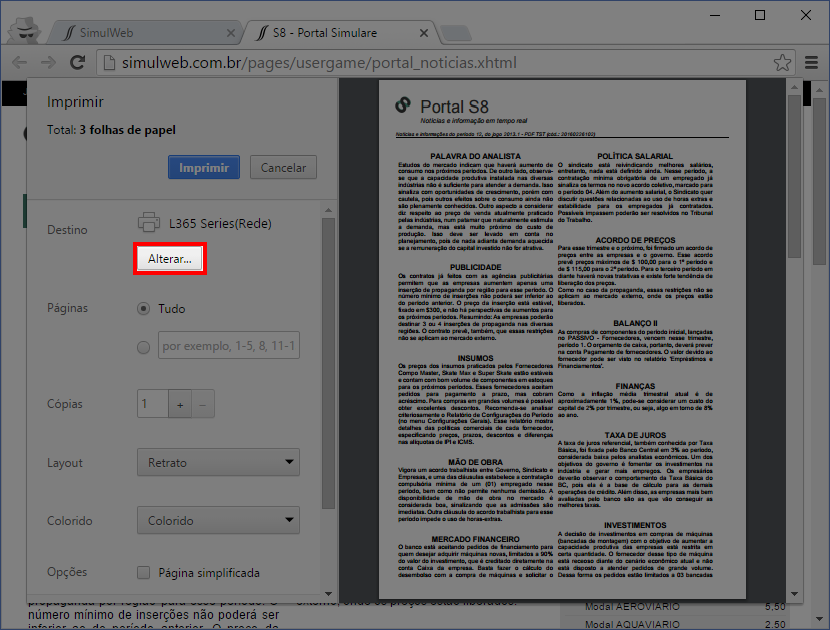Toggle the Página simplificada checkbox

[x=143, y=572]
